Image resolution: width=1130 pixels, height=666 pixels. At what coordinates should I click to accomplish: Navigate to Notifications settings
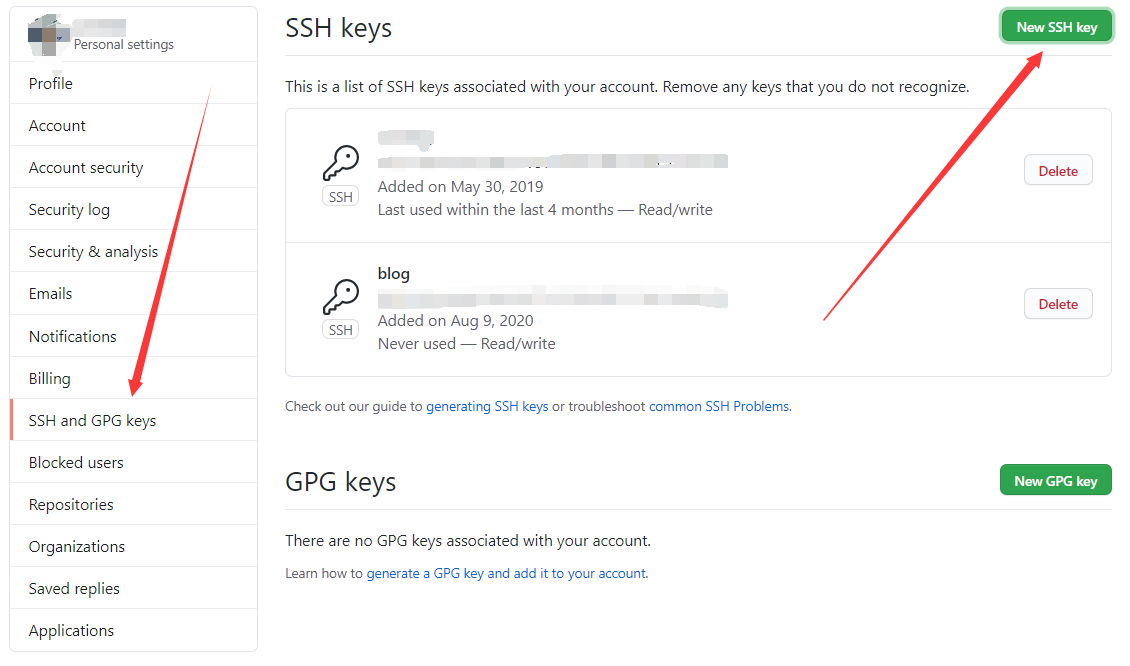point(133,337)
